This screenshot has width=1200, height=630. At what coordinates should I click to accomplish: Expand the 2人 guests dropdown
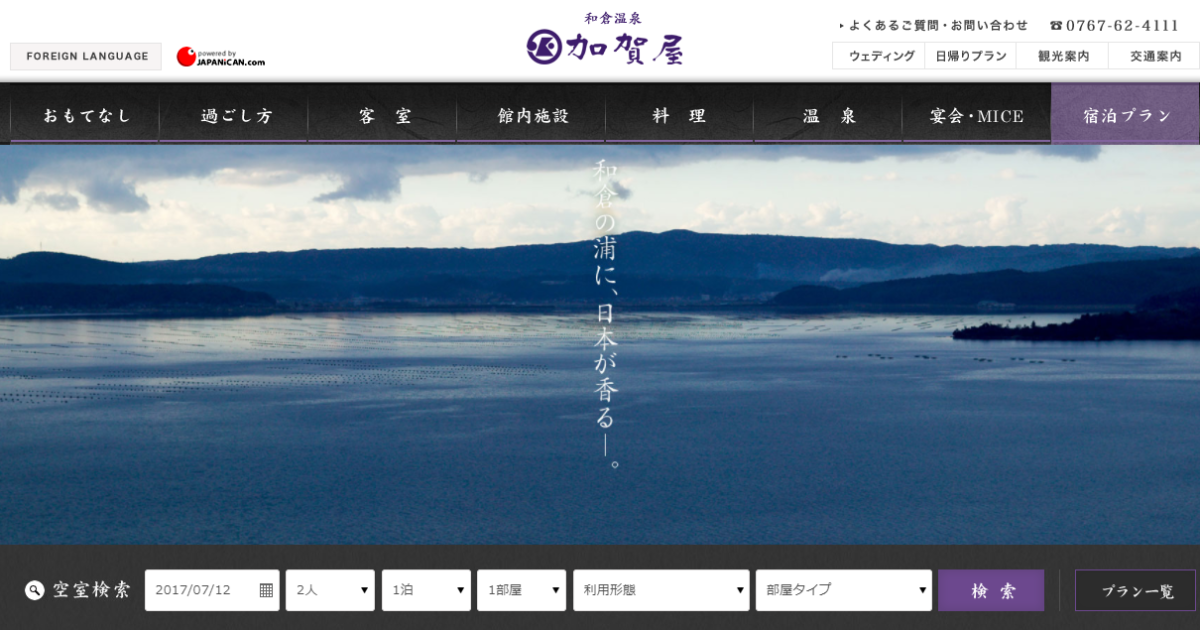click(x=330, y=590)
